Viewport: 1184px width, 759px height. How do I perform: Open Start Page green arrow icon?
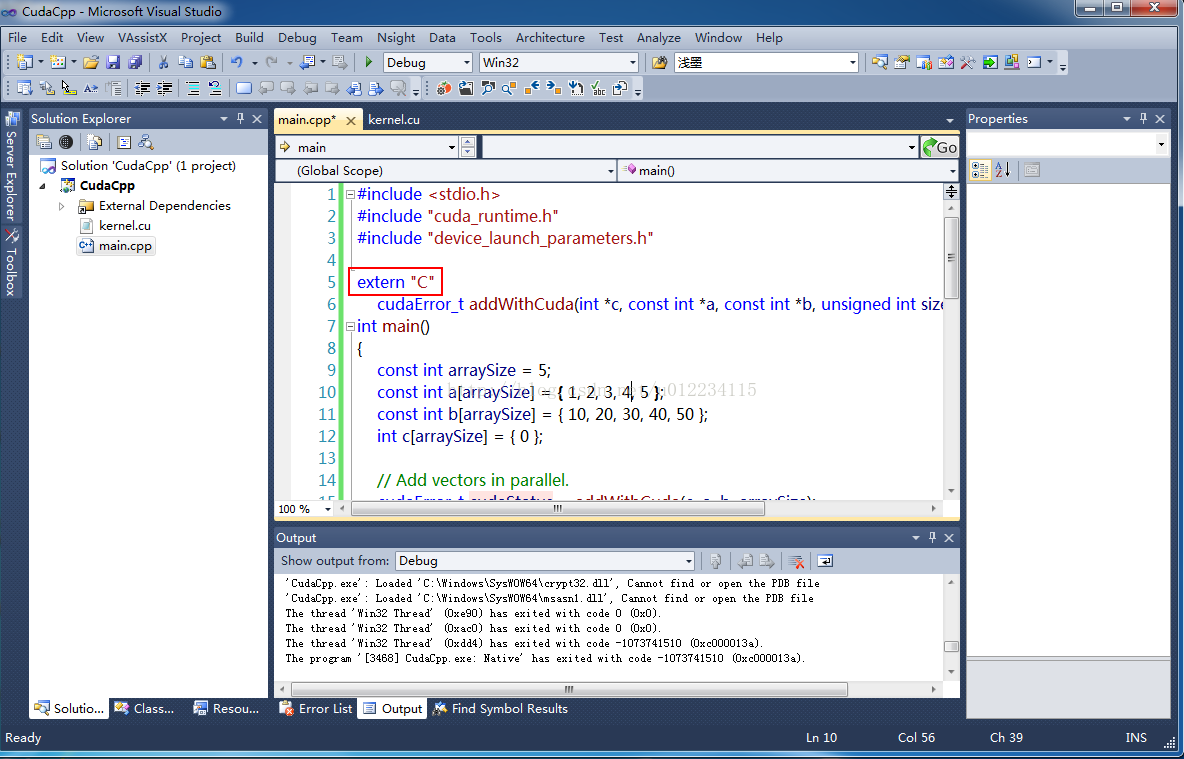[990, 63]
